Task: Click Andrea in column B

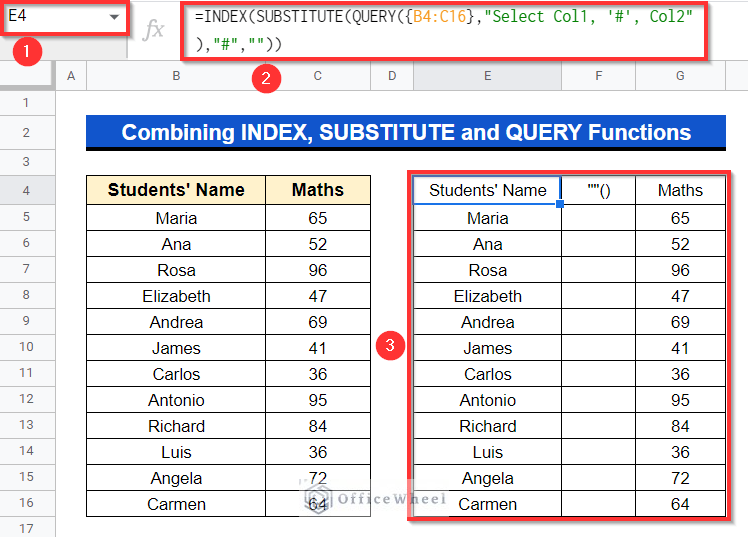Action: 176,322
